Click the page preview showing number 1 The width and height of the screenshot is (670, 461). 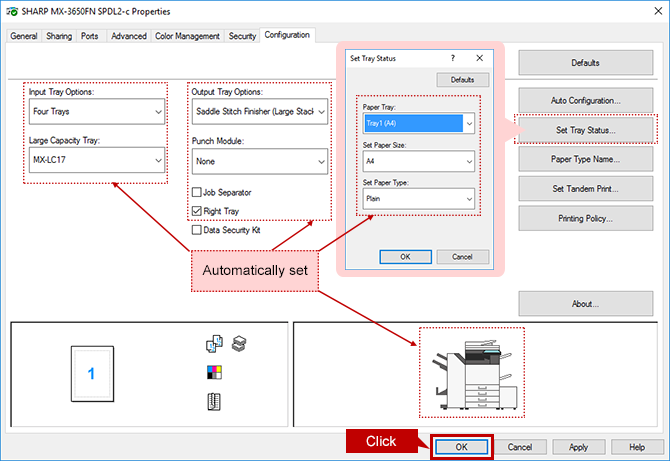coord(92,374)
